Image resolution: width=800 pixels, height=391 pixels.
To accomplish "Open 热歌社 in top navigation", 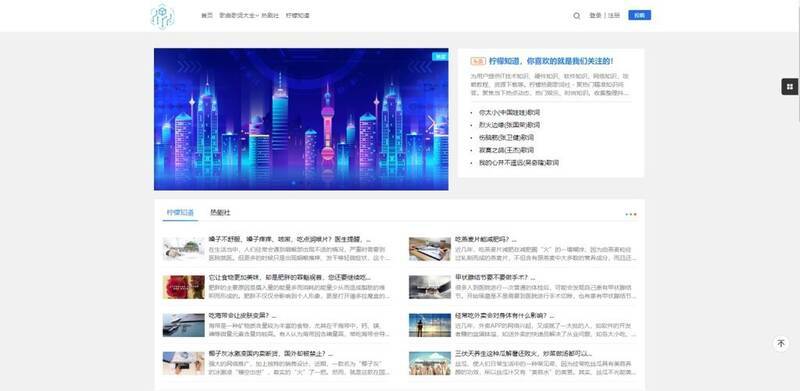I will [x=270, y=16].
